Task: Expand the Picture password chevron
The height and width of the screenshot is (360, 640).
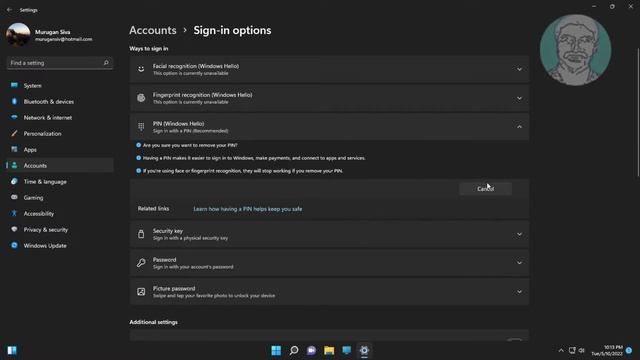Action: [x=519, y=292]
